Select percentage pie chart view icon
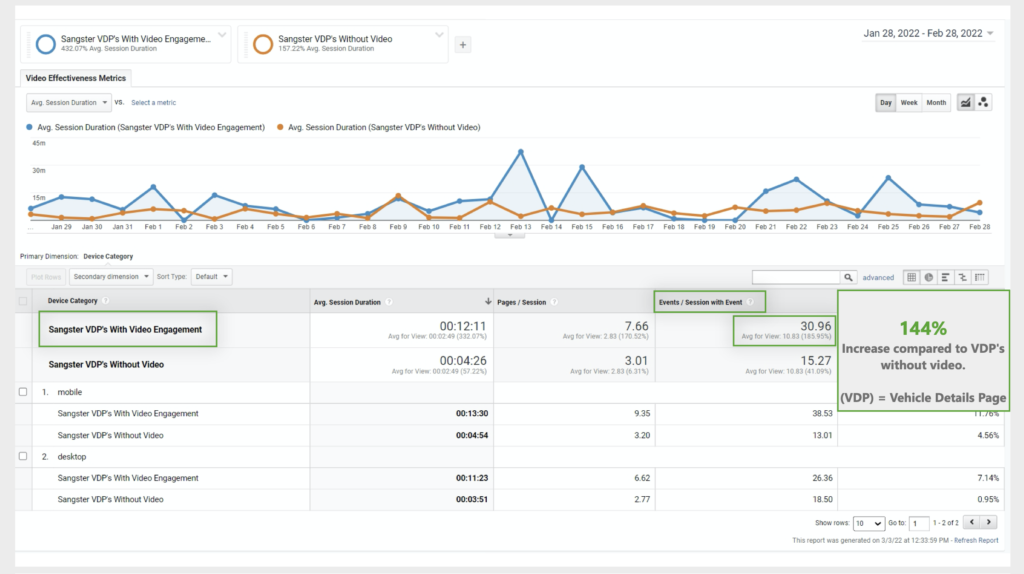Screen dimensions: 1024x574 click(929, 278)
